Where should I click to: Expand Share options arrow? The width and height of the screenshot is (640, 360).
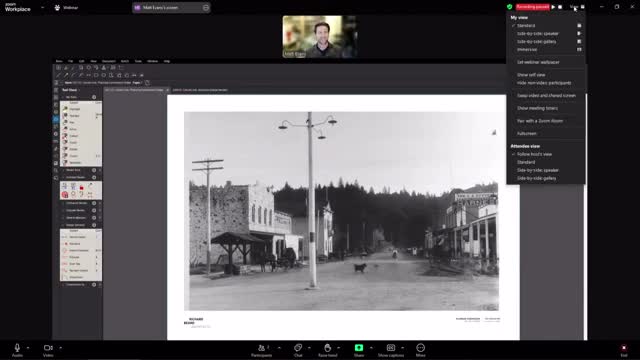371,348
